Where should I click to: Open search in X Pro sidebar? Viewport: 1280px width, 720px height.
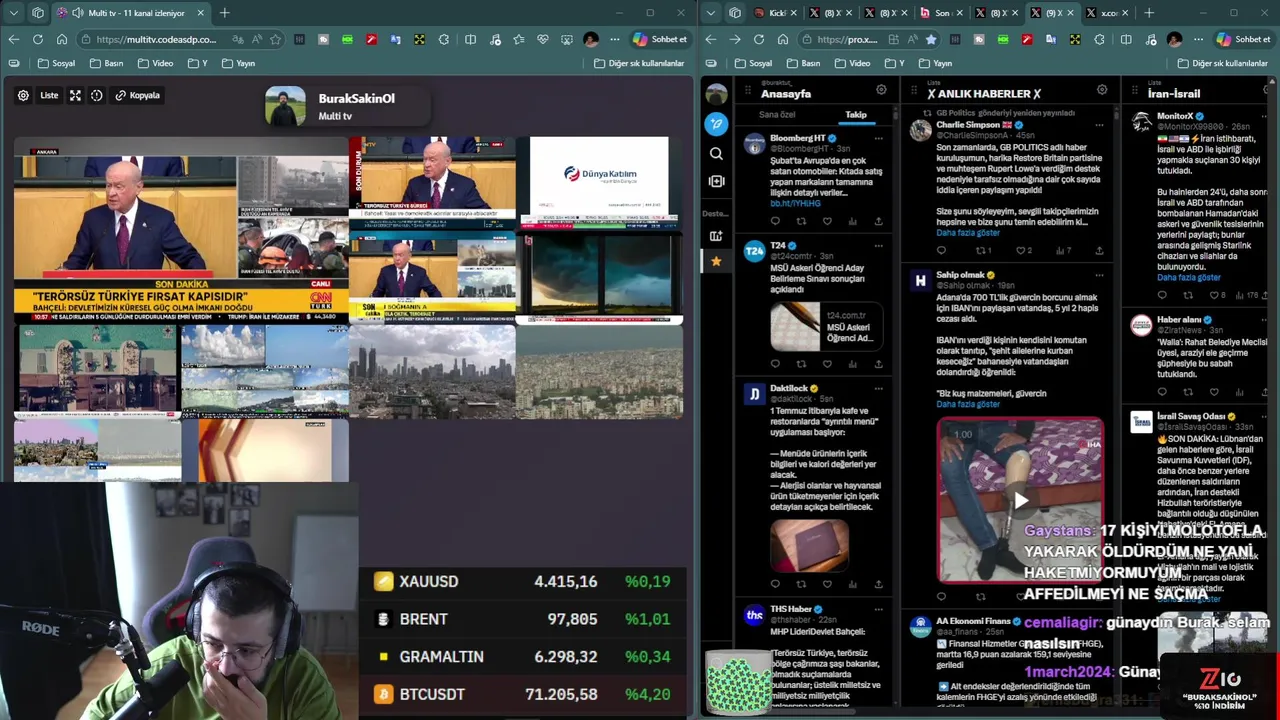click(x=716, y=153)
